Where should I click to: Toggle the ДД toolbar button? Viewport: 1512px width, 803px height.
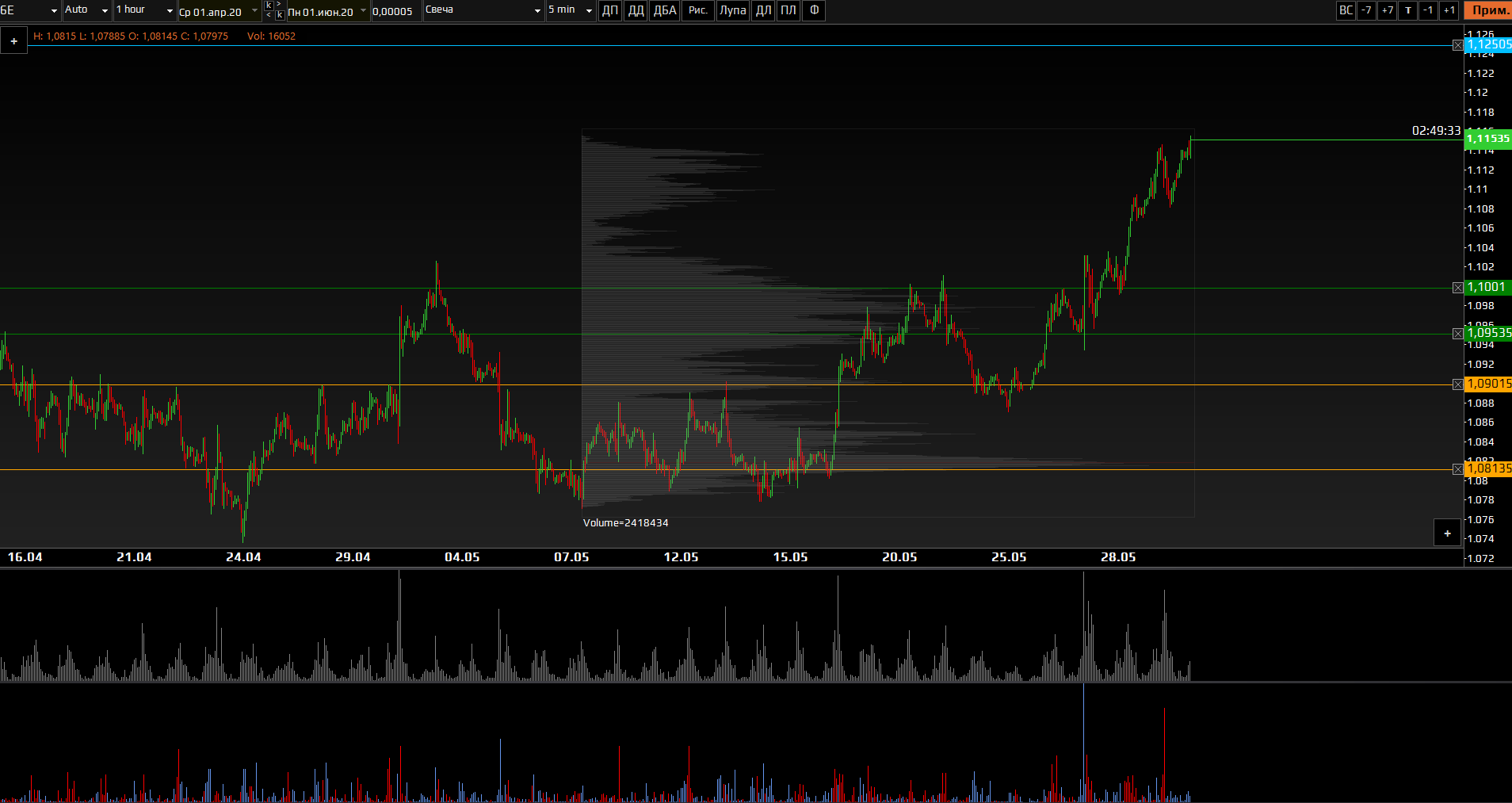pyautogui.click(x=636, y=10)
